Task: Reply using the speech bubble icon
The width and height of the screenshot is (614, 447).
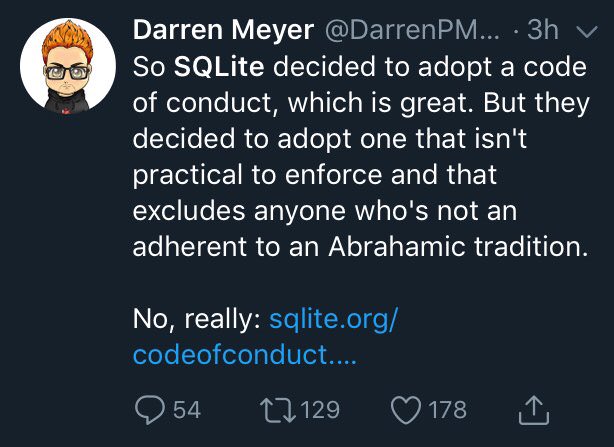Action: point(150,410)
